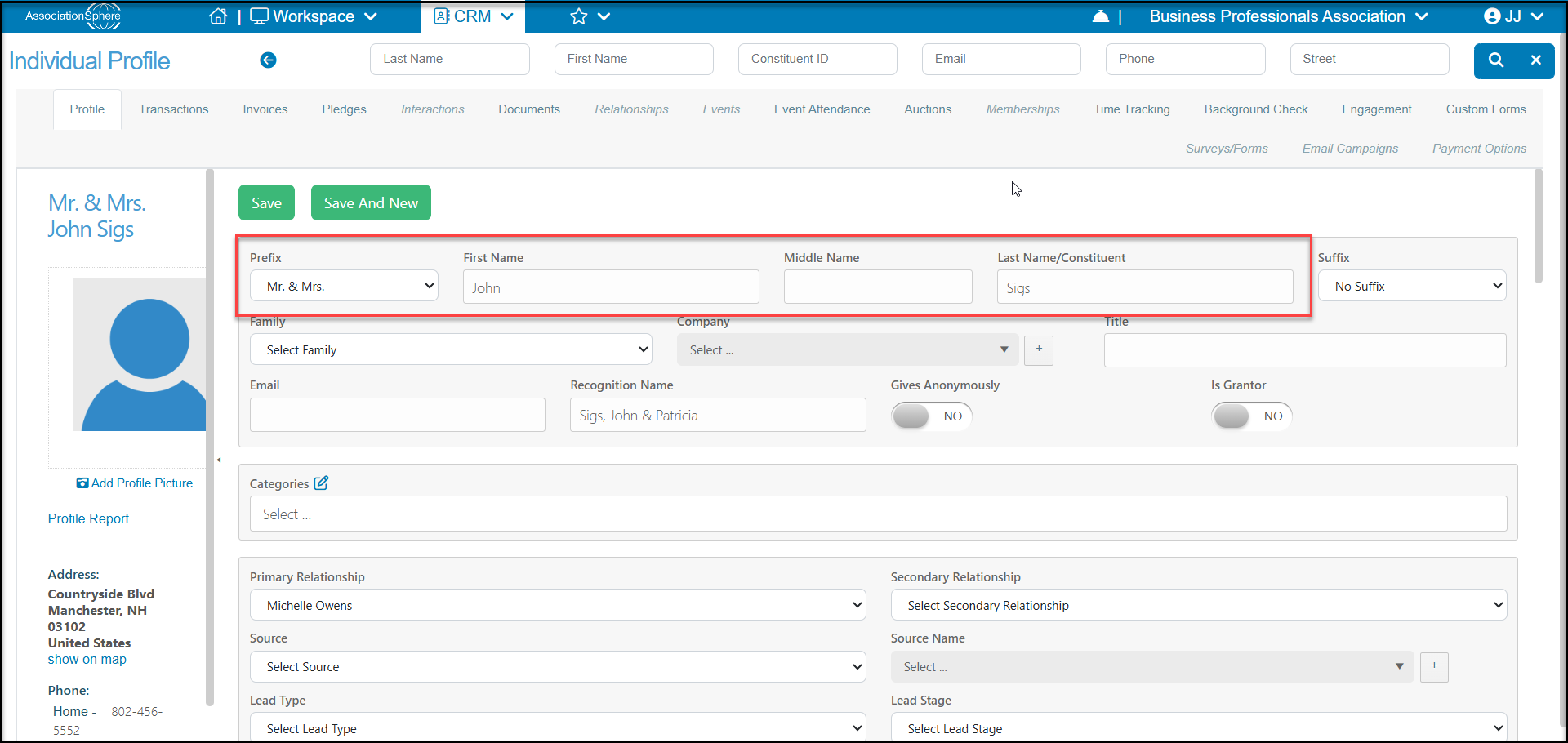Click the show on map link

pyautogui.click(x=87, y=659)
